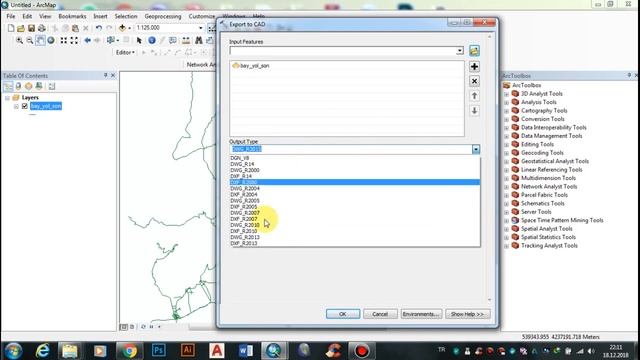Click the Fixed Zoom In icon

tap(64, 40)
